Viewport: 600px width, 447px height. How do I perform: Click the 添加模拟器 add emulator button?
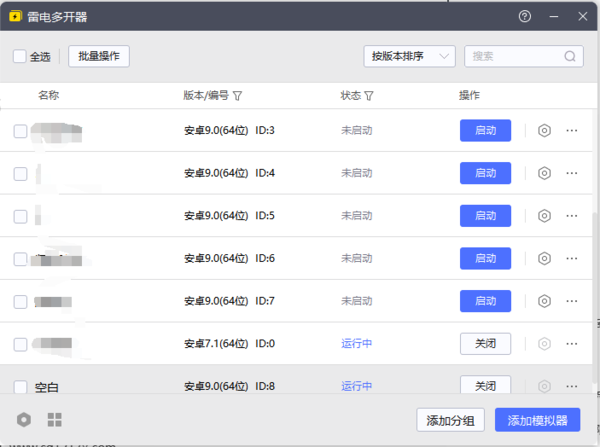pyautogui.click(x=537, y=420)
